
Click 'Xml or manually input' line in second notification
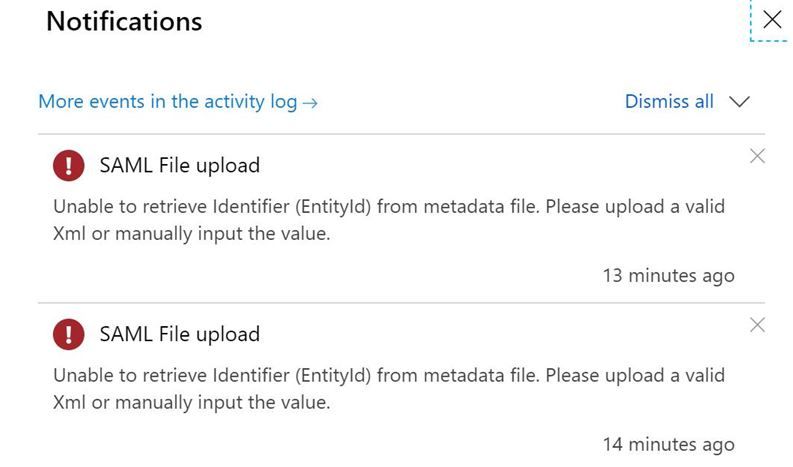192,403
